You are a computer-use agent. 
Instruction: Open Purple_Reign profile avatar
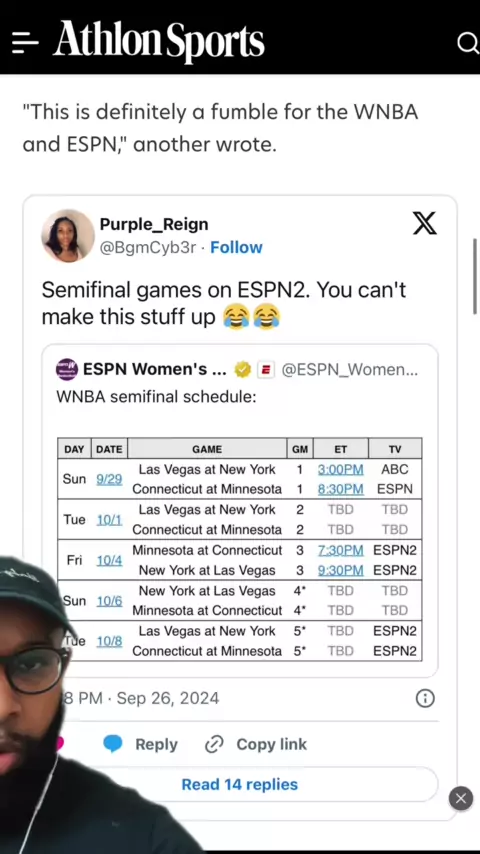click(x=68, y=236)
